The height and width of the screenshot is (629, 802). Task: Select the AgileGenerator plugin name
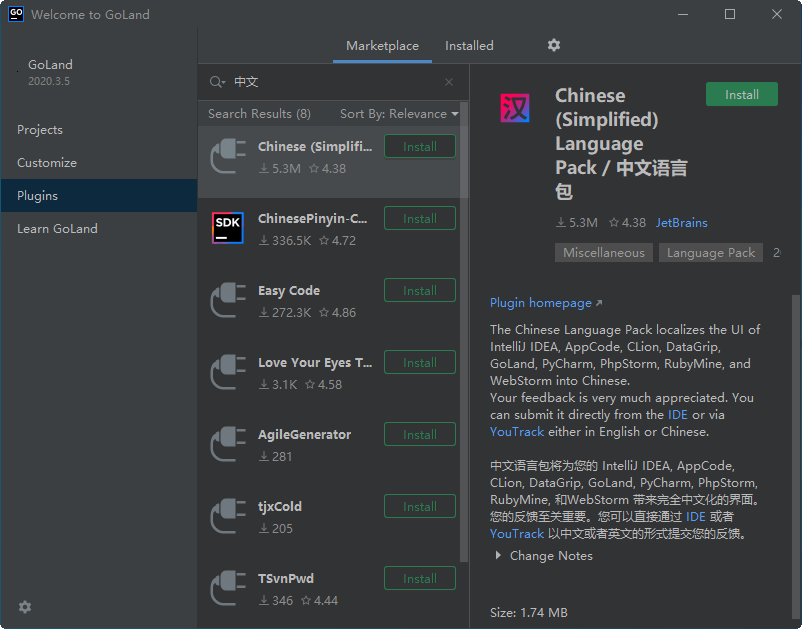tap(304, 435)
